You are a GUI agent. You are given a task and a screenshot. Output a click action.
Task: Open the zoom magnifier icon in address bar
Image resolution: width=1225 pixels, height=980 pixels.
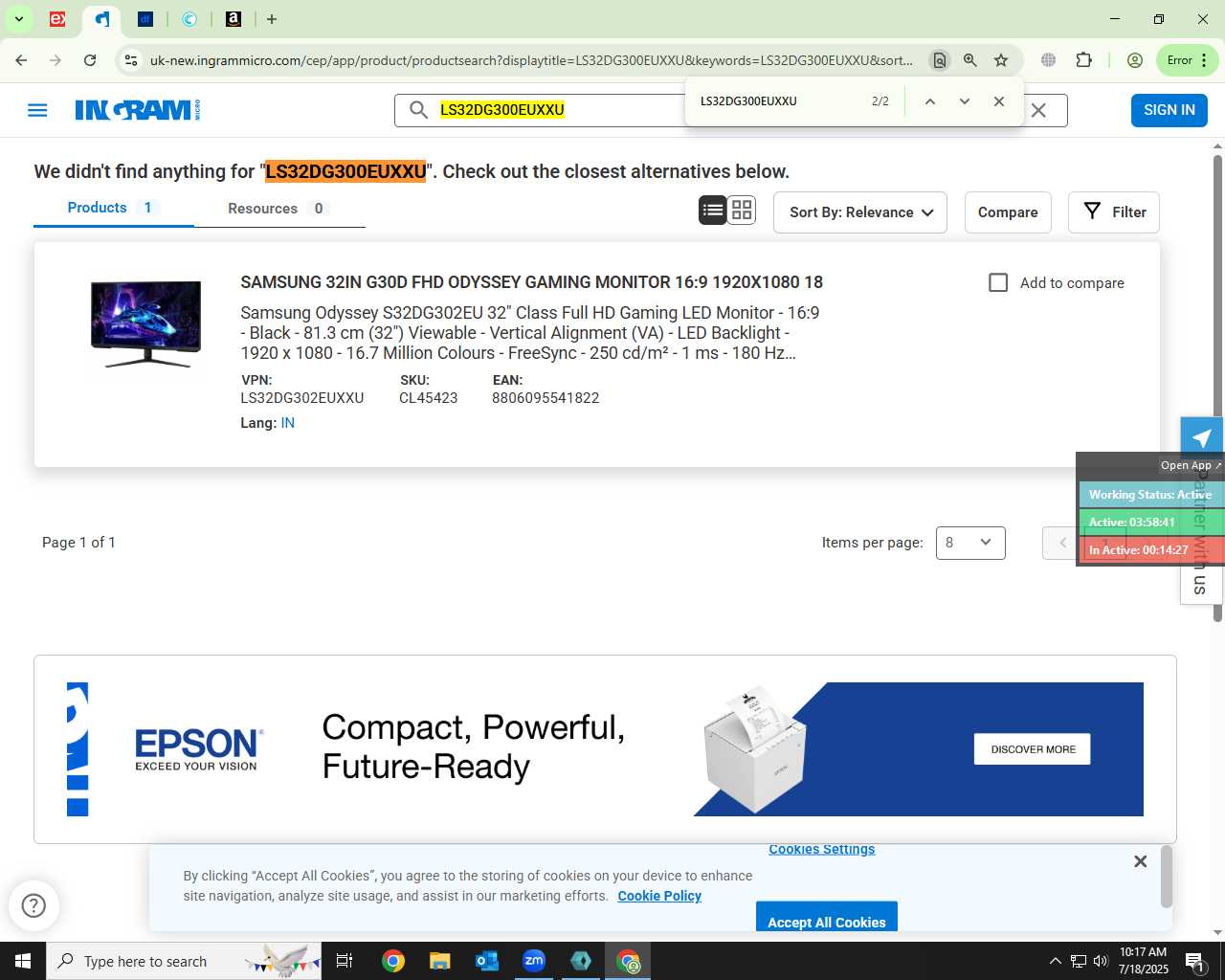(x=970, y=60)
